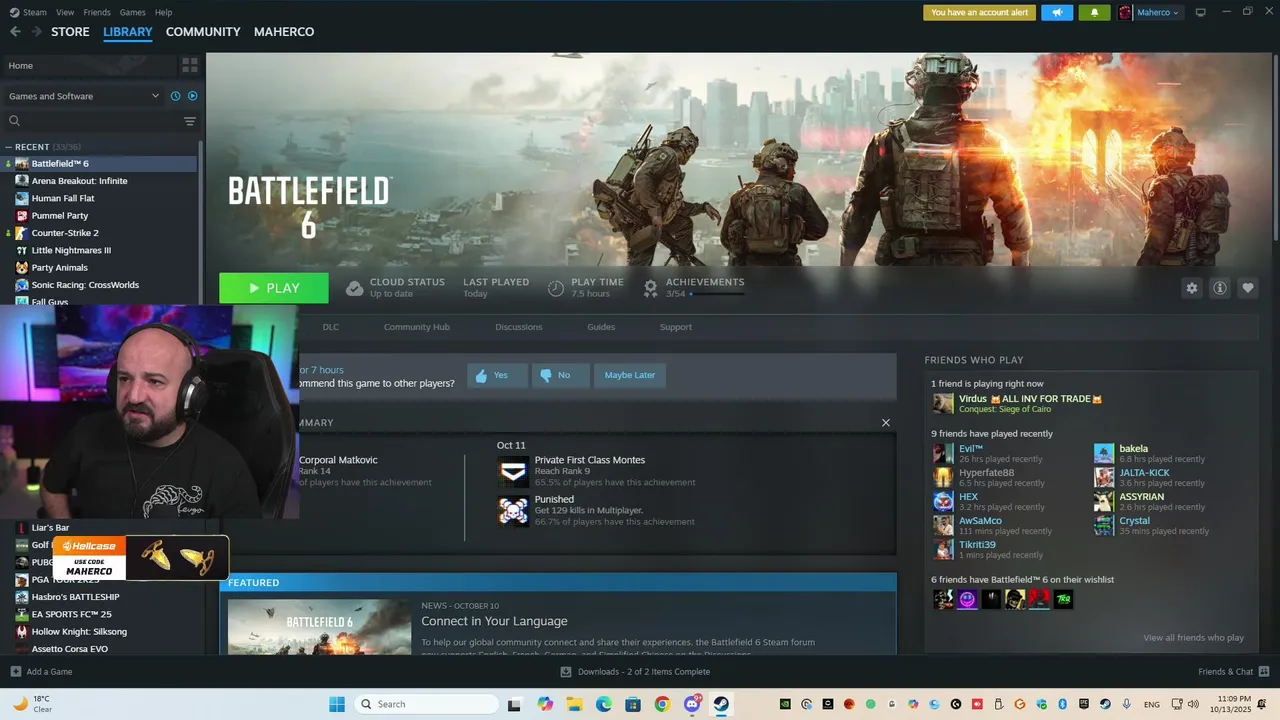Open bakela friend avatar
Viewport: 1280px width, 720px height.
tap(1103, 454)
